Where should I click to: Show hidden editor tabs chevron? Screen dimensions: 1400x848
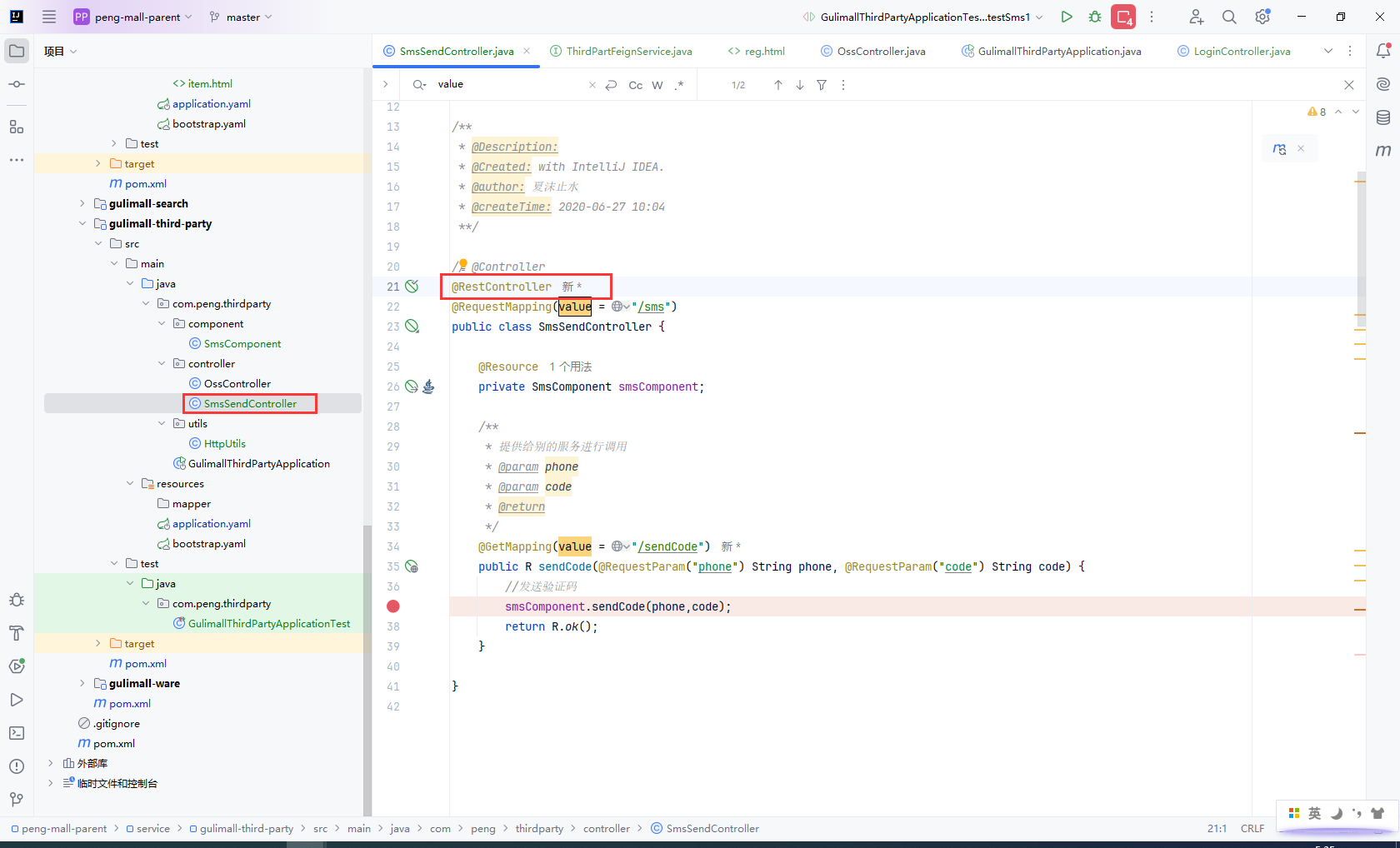1328,51
